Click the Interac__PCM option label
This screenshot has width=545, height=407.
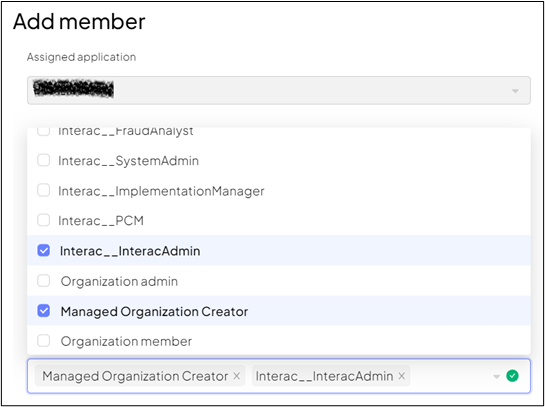[101, 221]
